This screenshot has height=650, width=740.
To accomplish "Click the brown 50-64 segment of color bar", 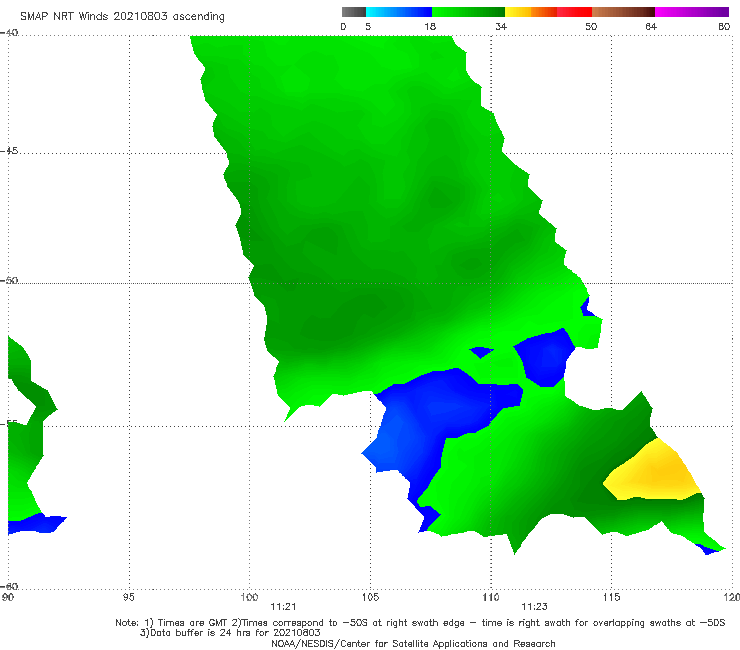I will [623, 12].
